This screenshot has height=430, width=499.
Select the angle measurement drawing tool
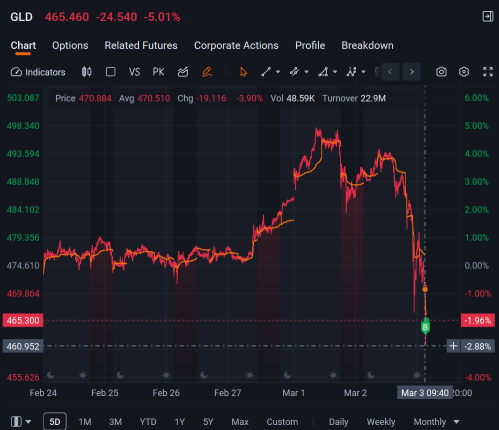(x=323, y=72)
